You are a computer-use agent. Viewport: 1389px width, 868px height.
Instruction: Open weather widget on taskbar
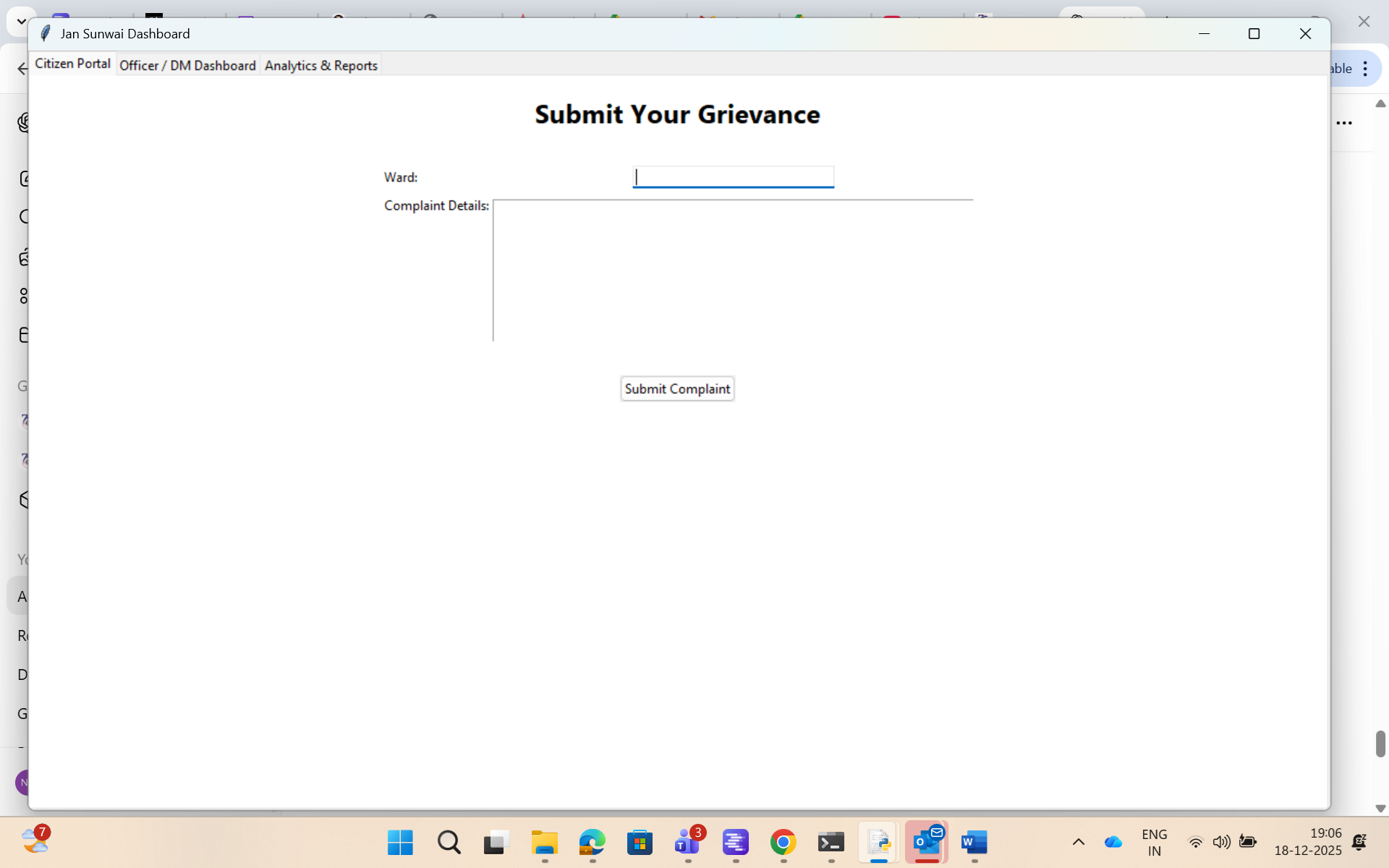click(x=35, y=841)
